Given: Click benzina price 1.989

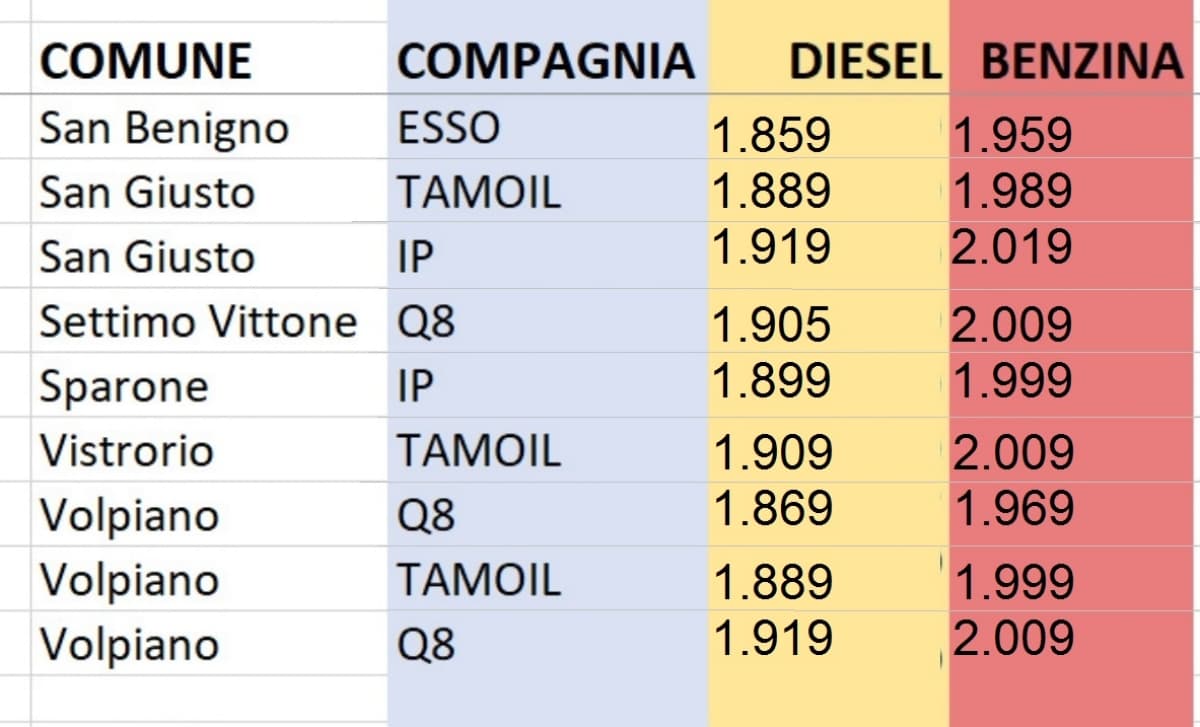Looking at the screenshot, I should 1012,191.
